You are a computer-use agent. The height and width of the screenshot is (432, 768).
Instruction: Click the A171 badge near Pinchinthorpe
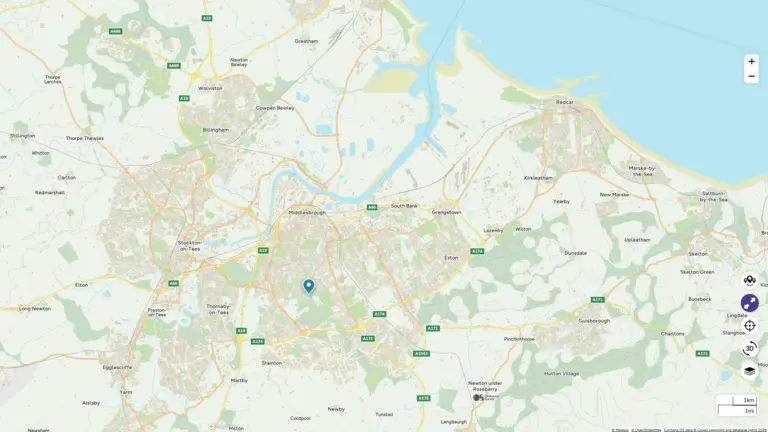coord(432,329)
